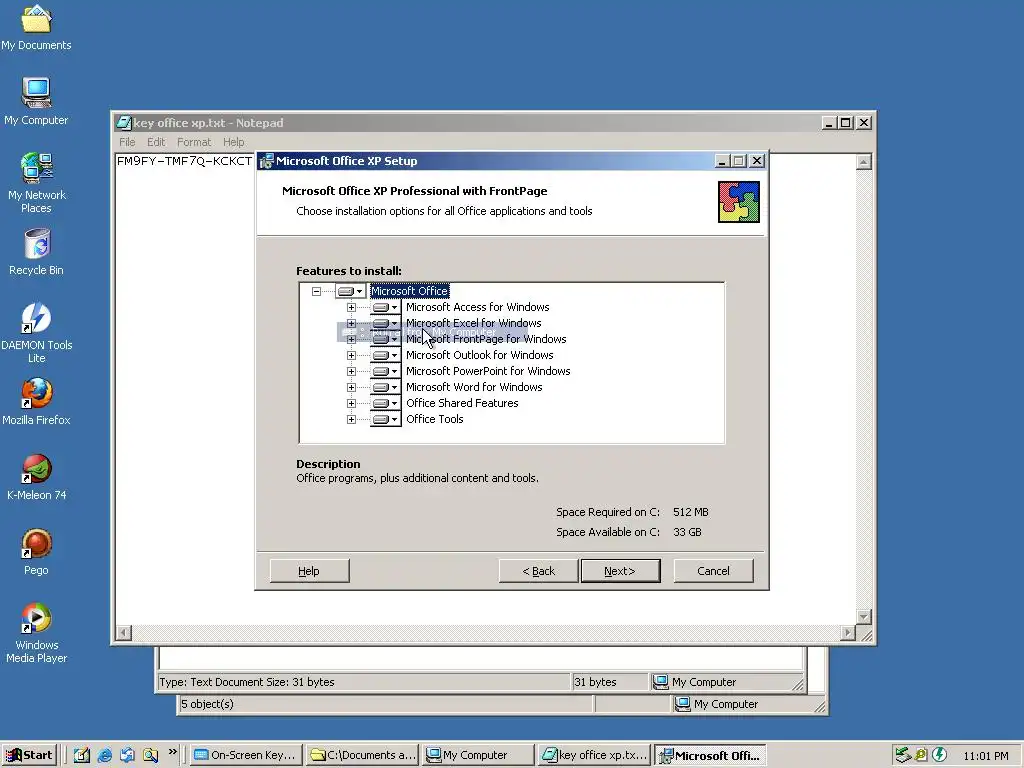This screenshot has width=1024, height=768.
Task: Open Notepad File menu
Action: click(x=127, y=142)
